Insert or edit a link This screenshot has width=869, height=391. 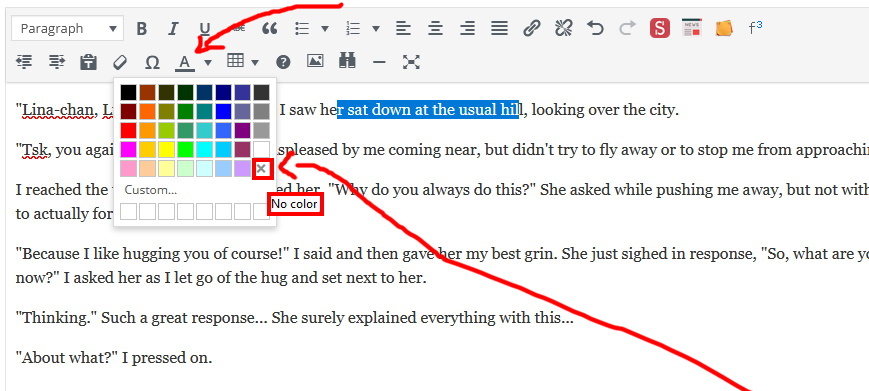pyautogui.click(x=531, y=28)
